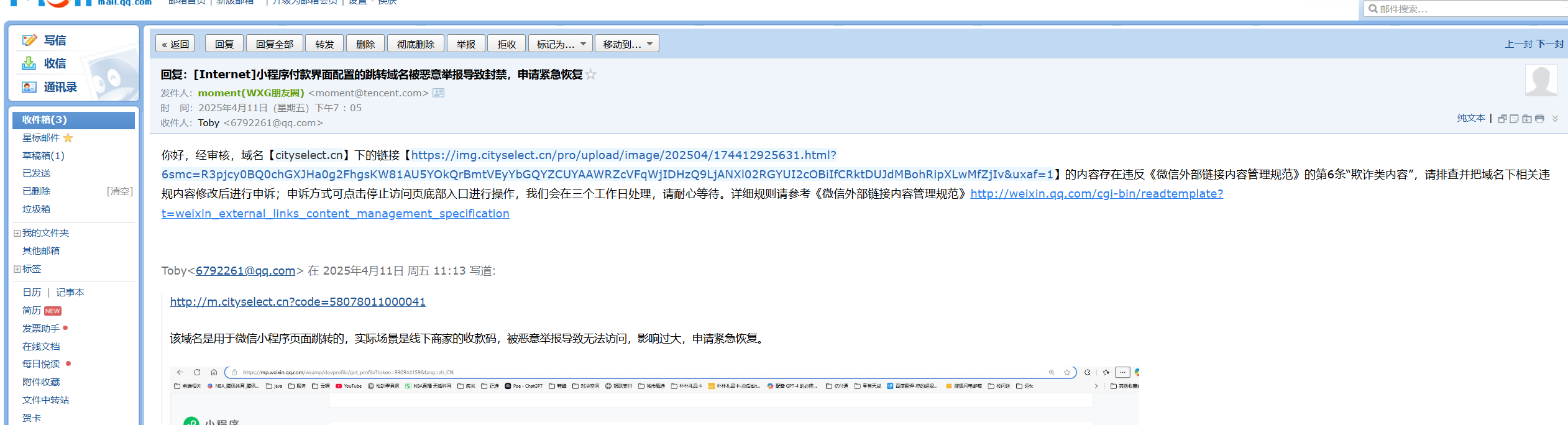This screenshot has height=425, width=1568.
Task: Open the 标记为... dropdown
Action: 561,44
